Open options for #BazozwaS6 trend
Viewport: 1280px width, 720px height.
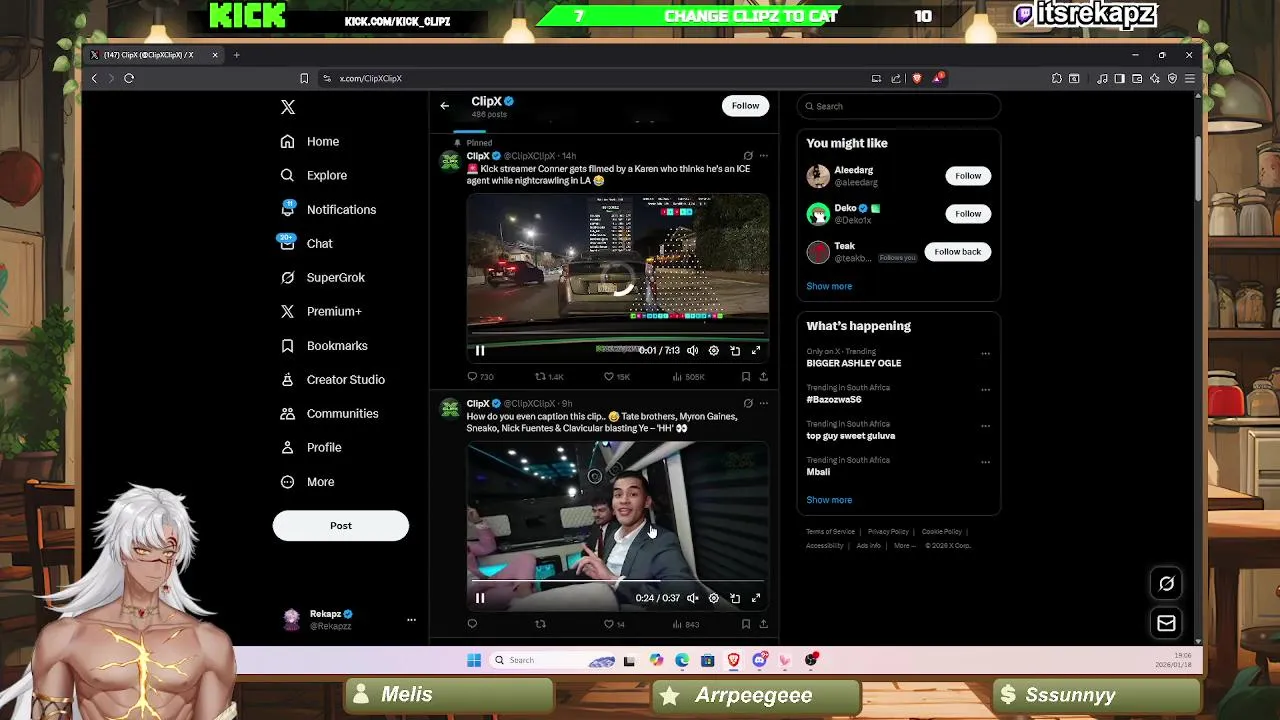click(x=986, y=389)
